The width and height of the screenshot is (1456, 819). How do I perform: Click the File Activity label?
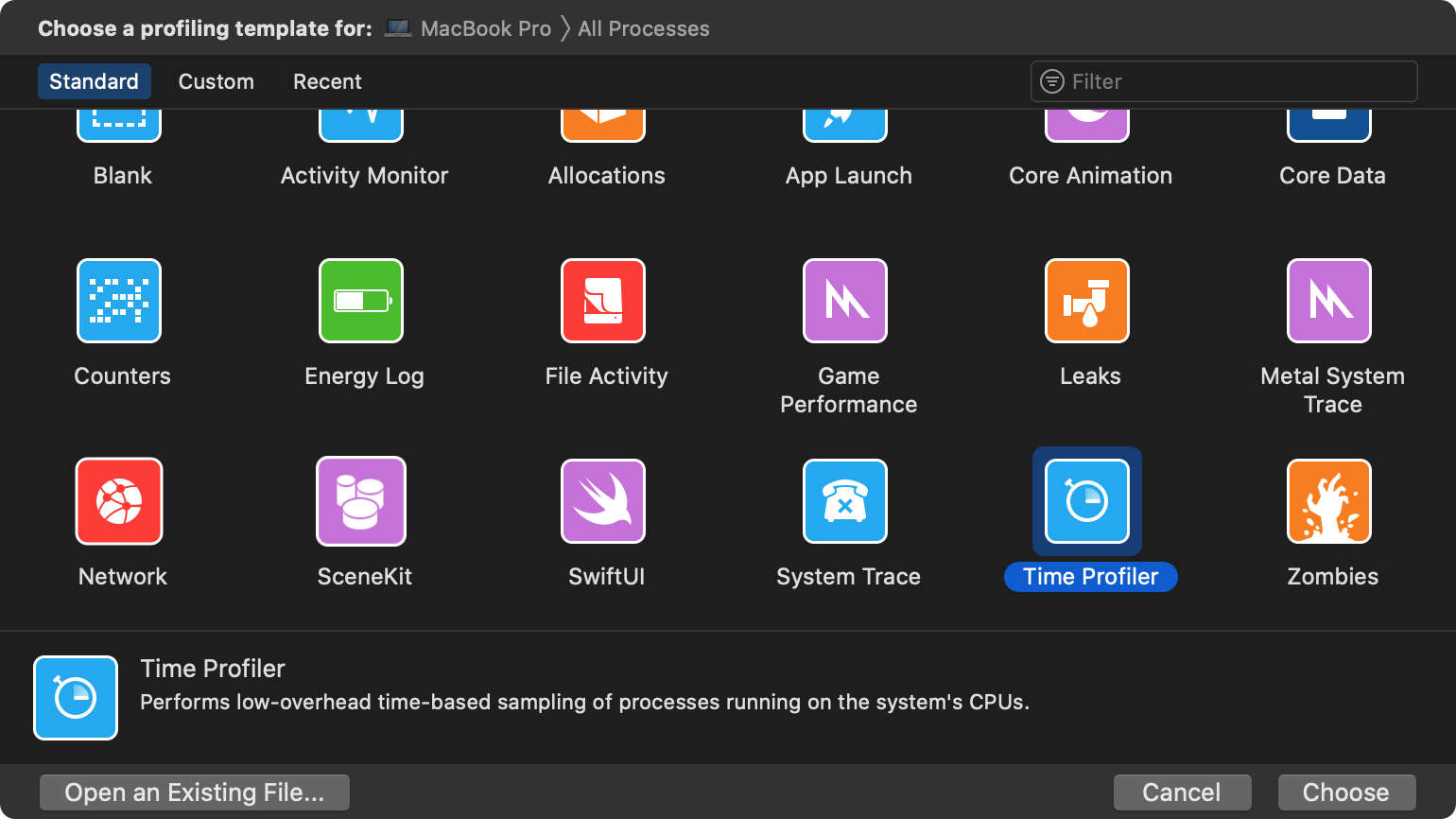click(x=607, y=376)
